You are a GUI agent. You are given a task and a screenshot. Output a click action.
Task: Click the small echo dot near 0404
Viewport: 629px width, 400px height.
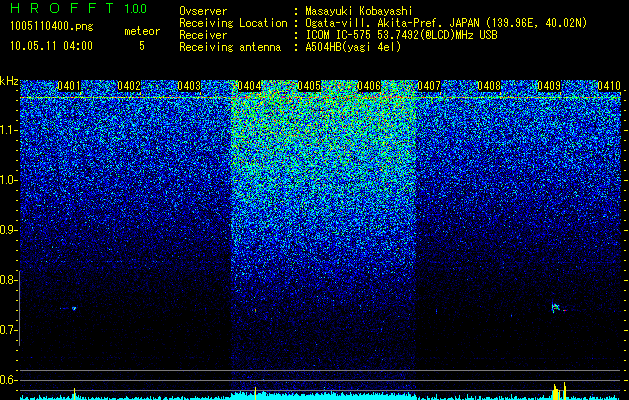(255, 310)
